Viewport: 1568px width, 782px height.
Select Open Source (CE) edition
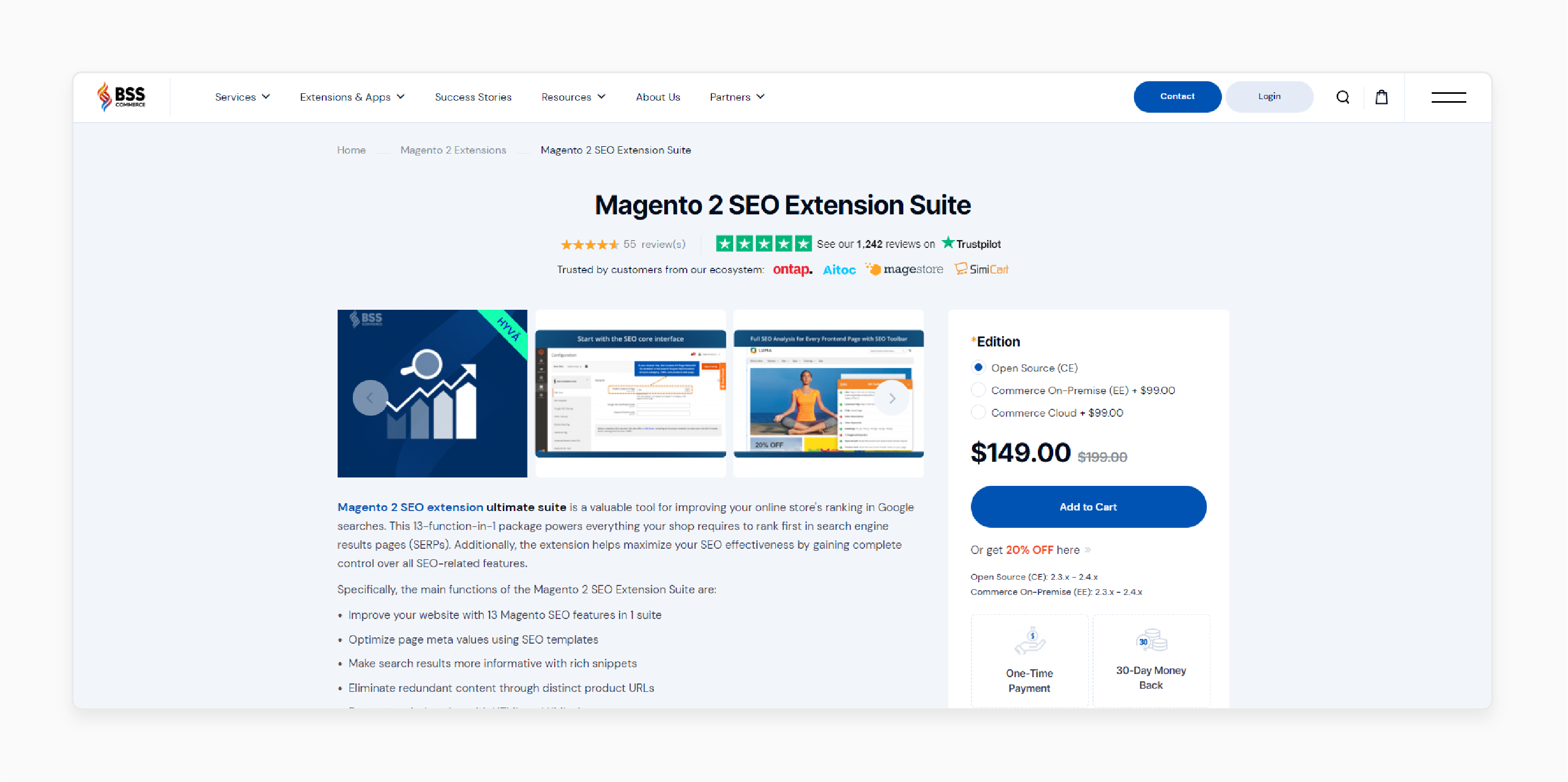tap(978, 367)
